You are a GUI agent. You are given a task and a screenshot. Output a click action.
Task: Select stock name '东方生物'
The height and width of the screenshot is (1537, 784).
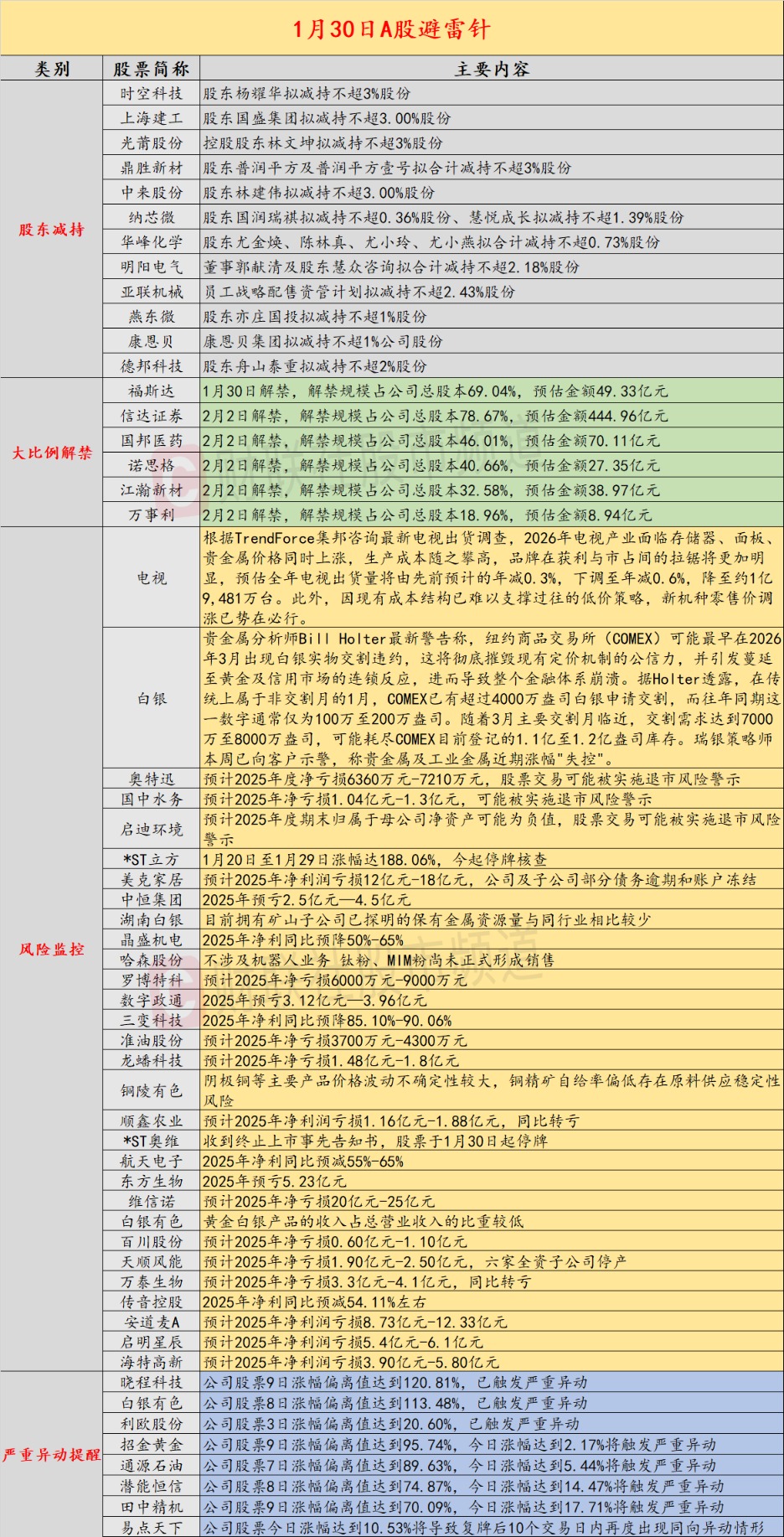[152, 1181]
